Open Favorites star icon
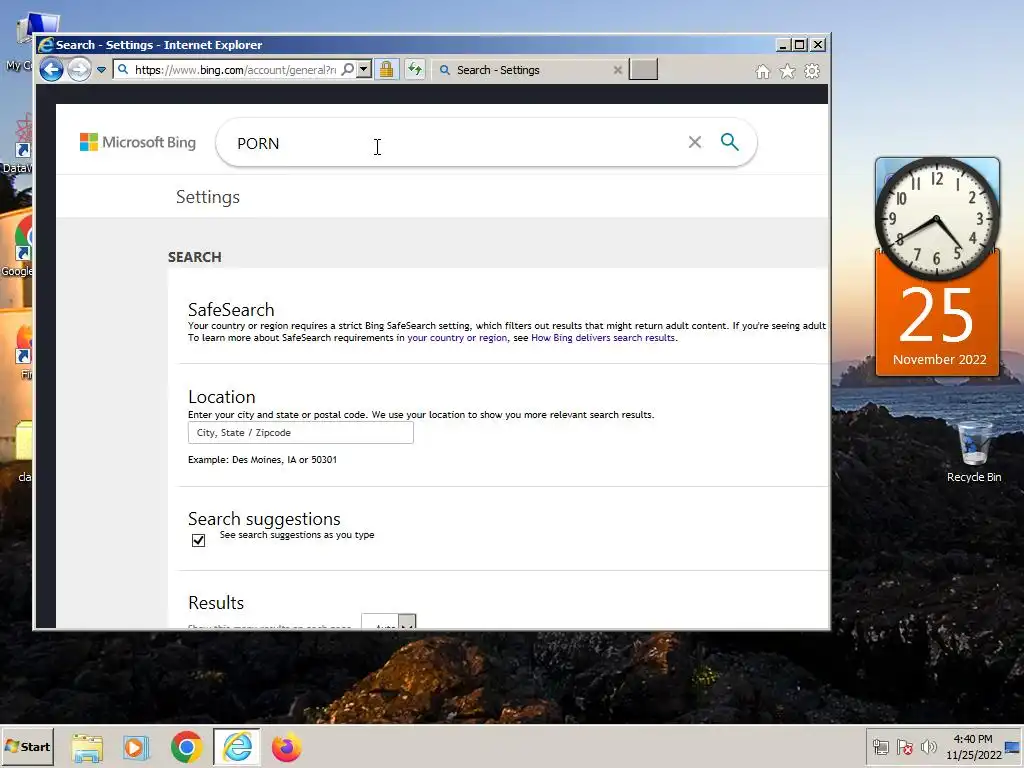Image resolution: width=1024 pixels, height=768 pixels. 788,71
